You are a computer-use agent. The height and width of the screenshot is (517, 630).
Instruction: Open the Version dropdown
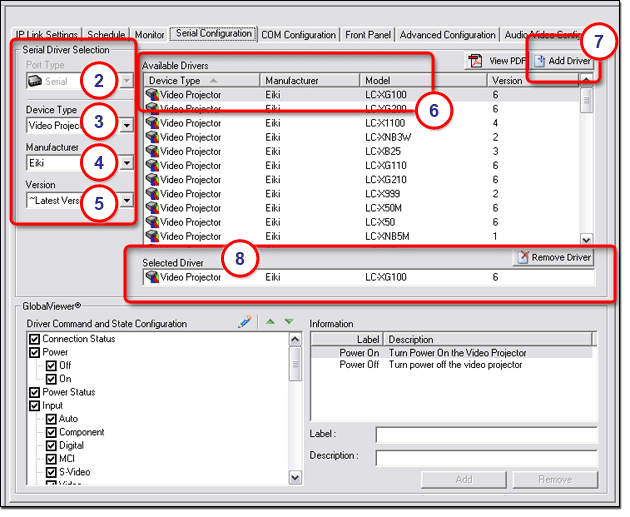[126, 201]
